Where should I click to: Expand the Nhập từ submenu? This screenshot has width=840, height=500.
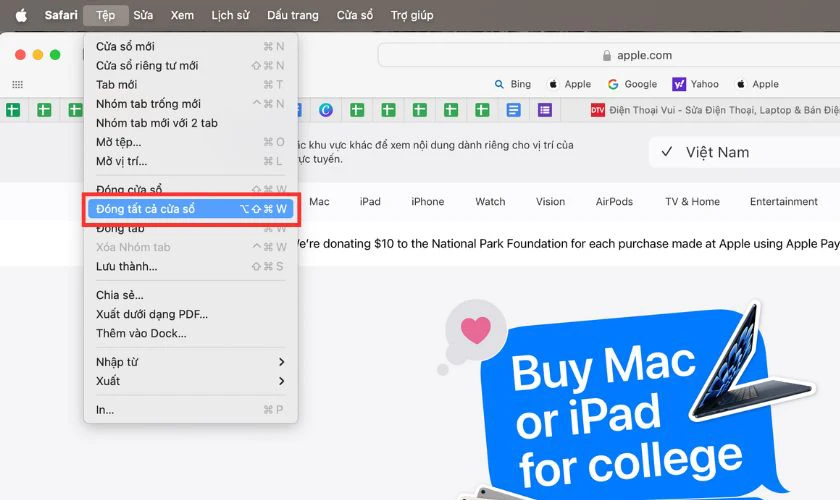click(x=190, y=362)
